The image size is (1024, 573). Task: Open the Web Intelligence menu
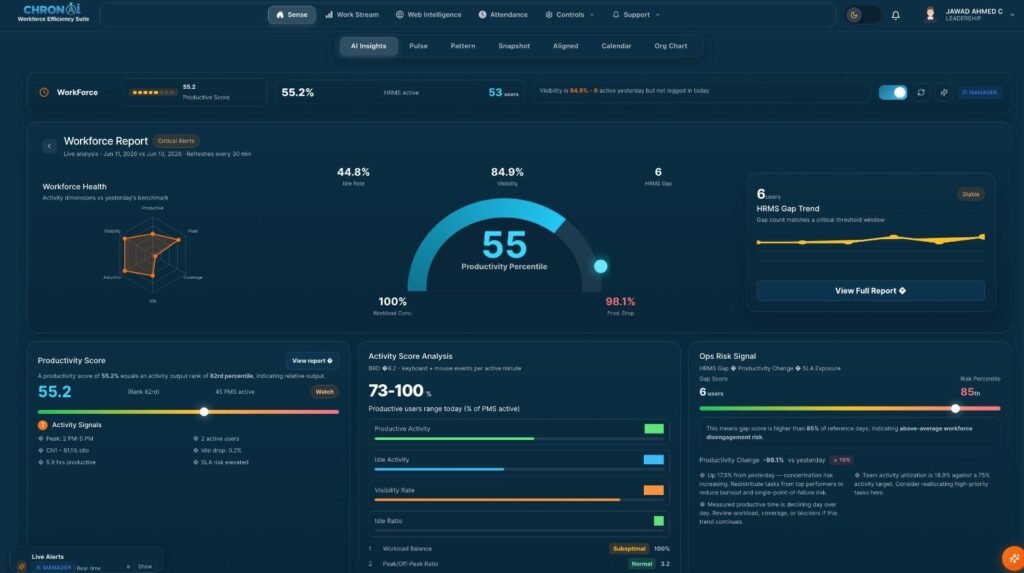[428, 14]
